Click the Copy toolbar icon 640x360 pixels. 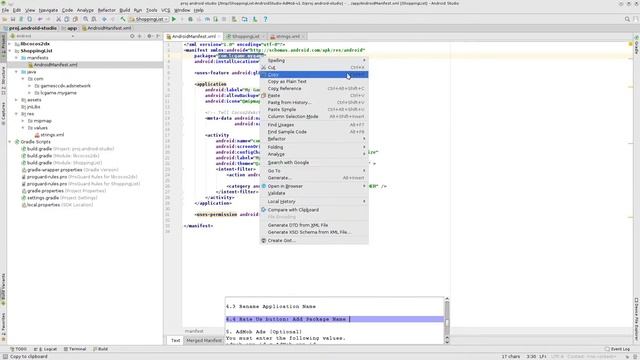click(x=67, y=19)
